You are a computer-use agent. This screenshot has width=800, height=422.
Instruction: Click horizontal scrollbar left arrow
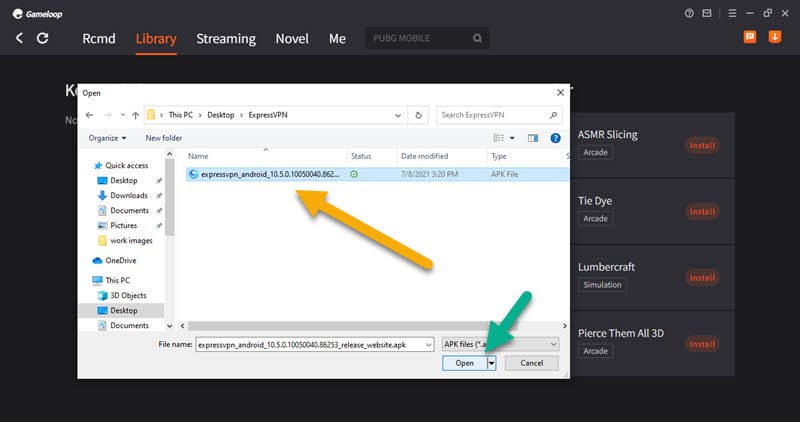tap(183, 326)
